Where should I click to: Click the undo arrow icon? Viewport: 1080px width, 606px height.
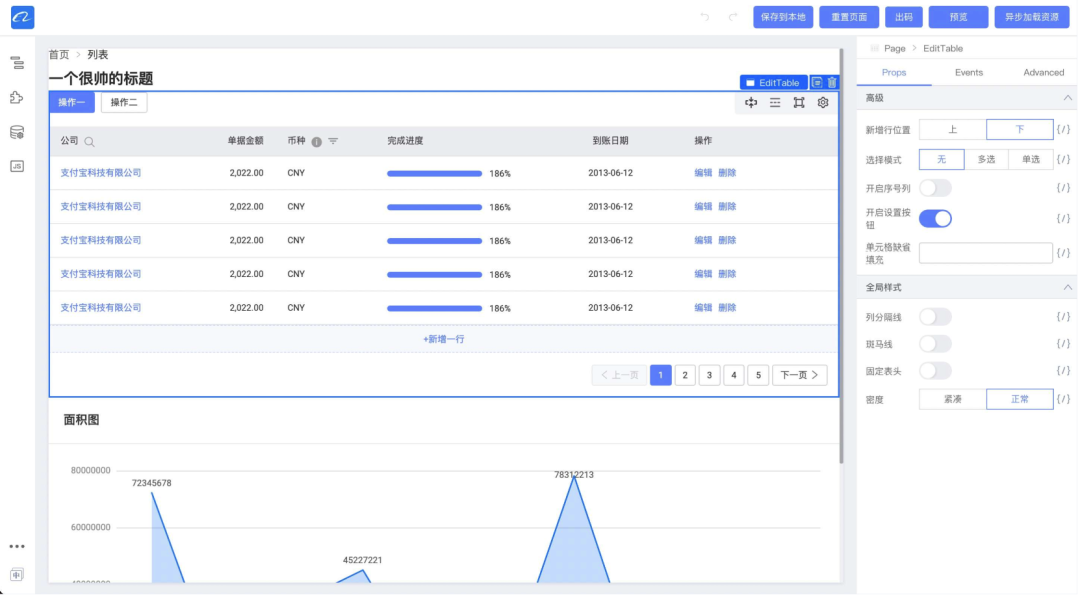click(x=705, y=17)
